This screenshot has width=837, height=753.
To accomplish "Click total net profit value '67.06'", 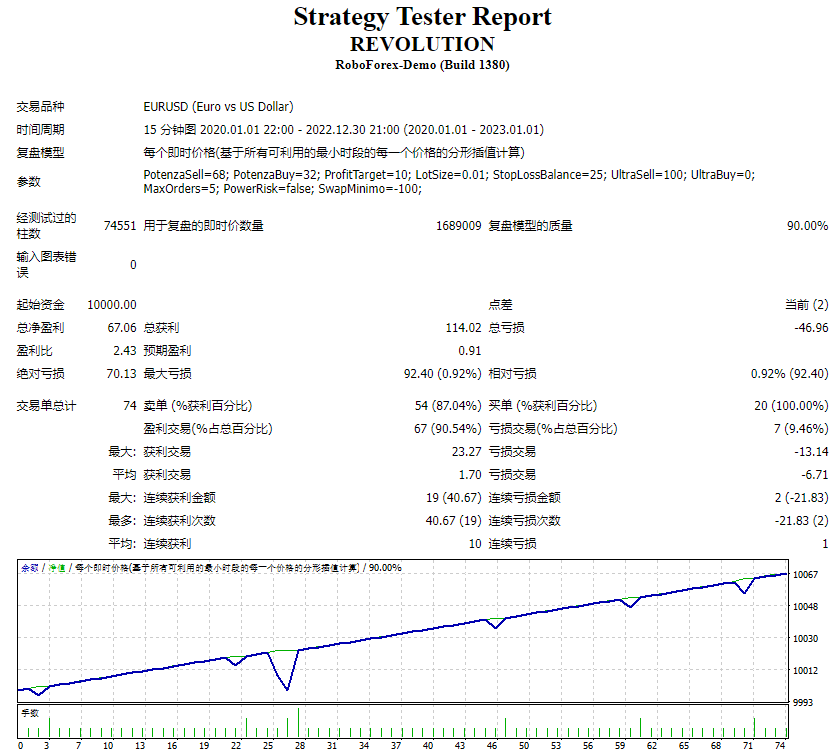I will [x=122, y=328].
